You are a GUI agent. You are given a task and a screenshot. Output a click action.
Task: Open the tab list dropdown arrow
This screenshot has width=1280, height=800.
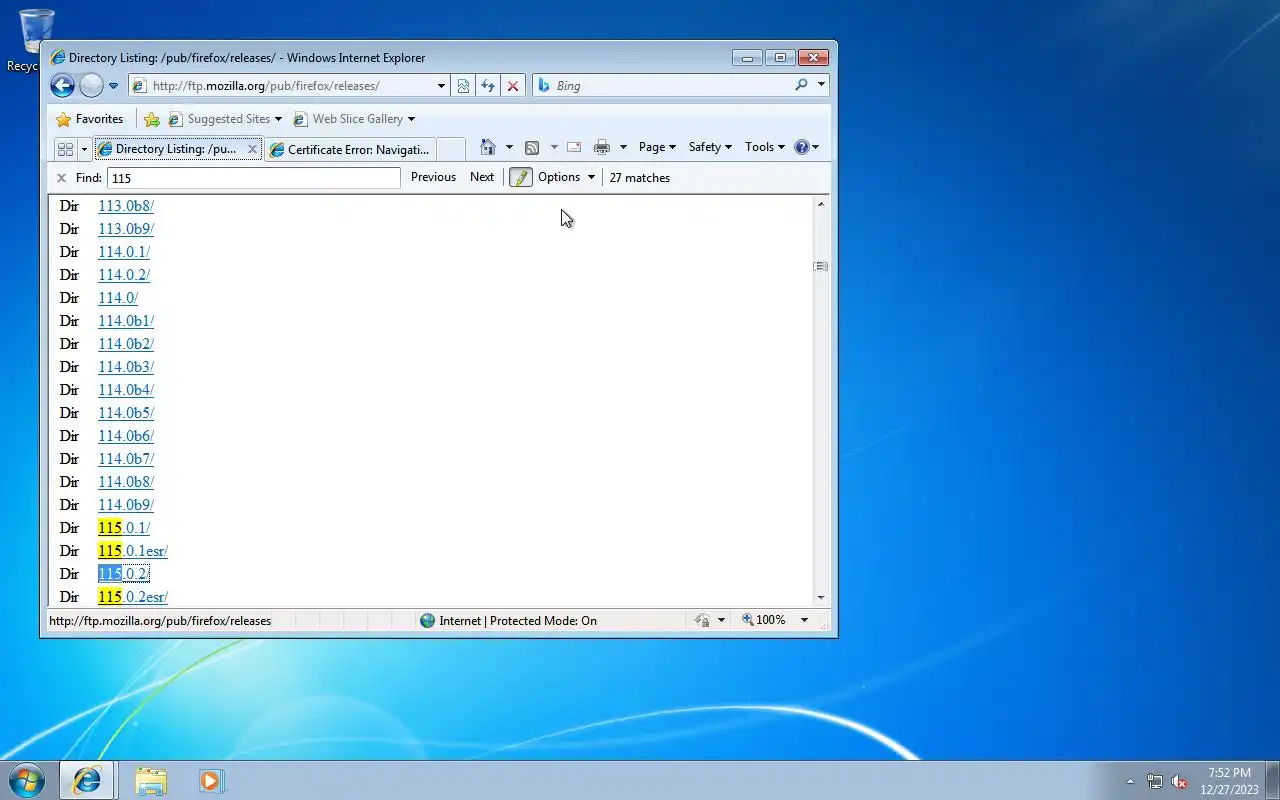click(84, 149)
